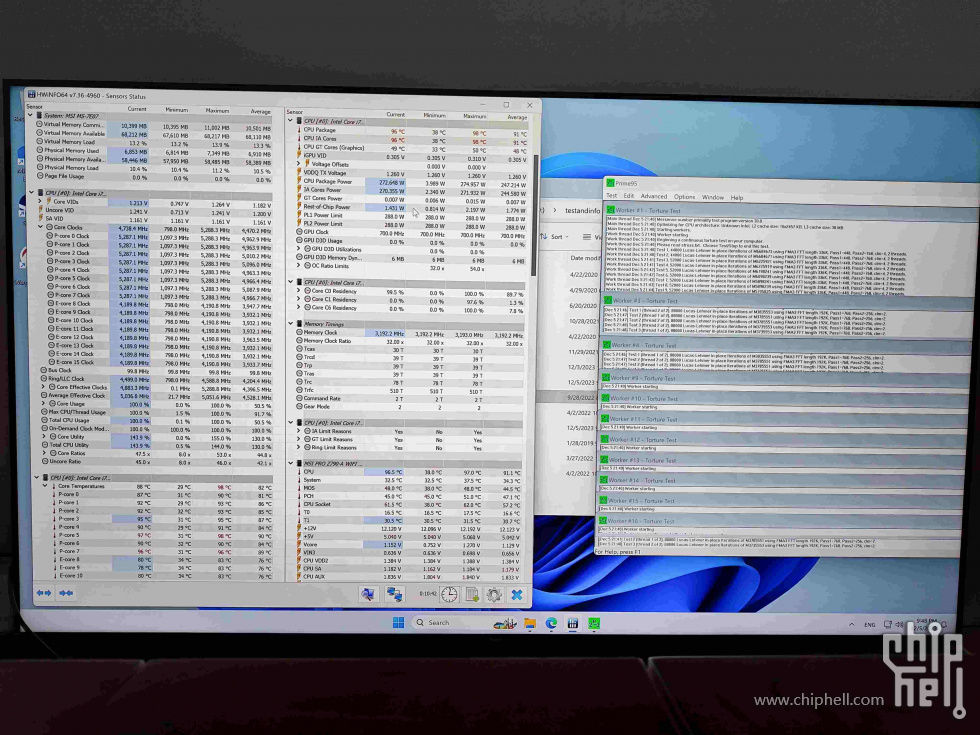Click the Worker #9 Torture Test window icon

(605, 378)
